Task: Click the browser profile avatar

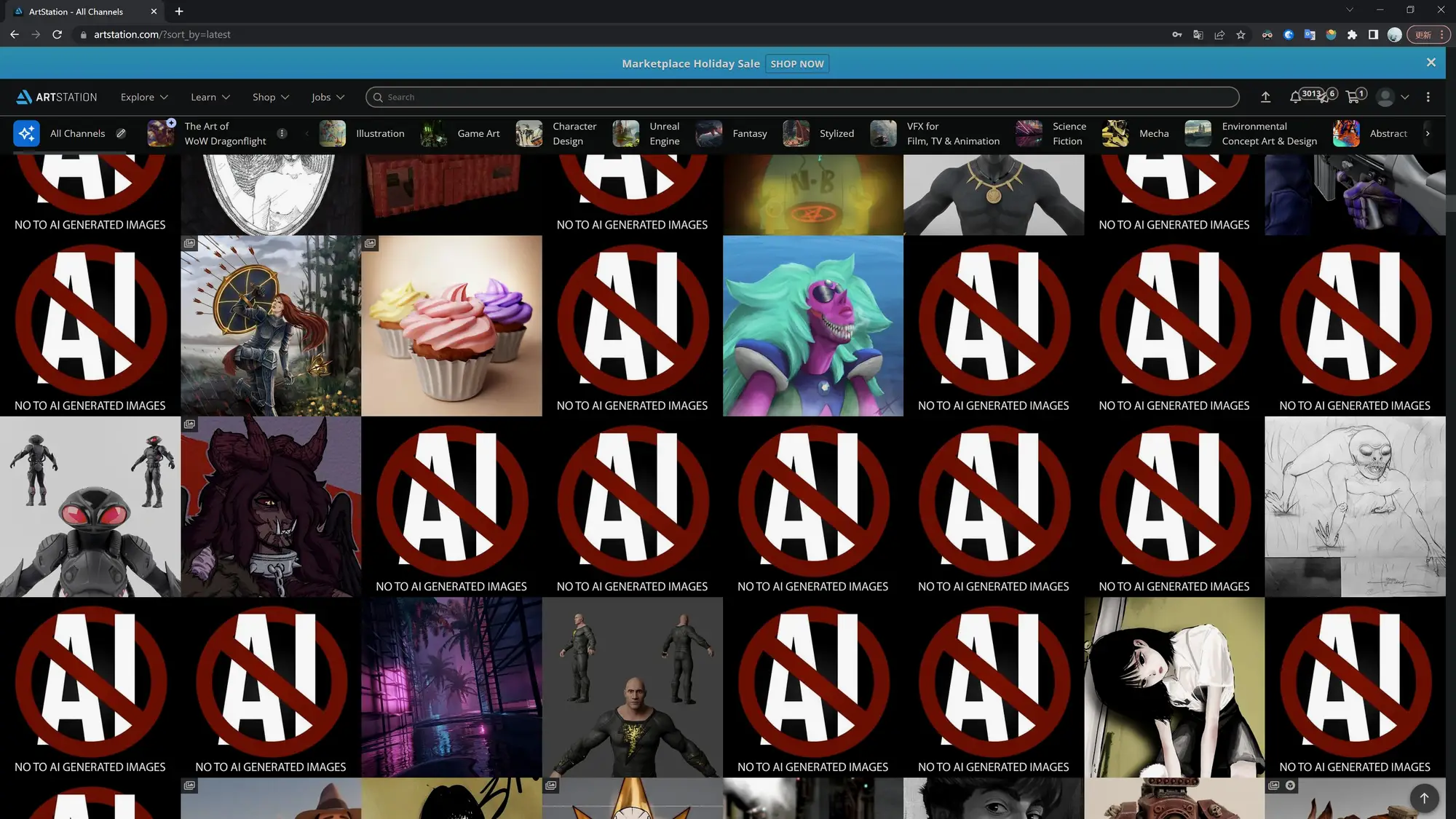Action: coord(1394,34)
